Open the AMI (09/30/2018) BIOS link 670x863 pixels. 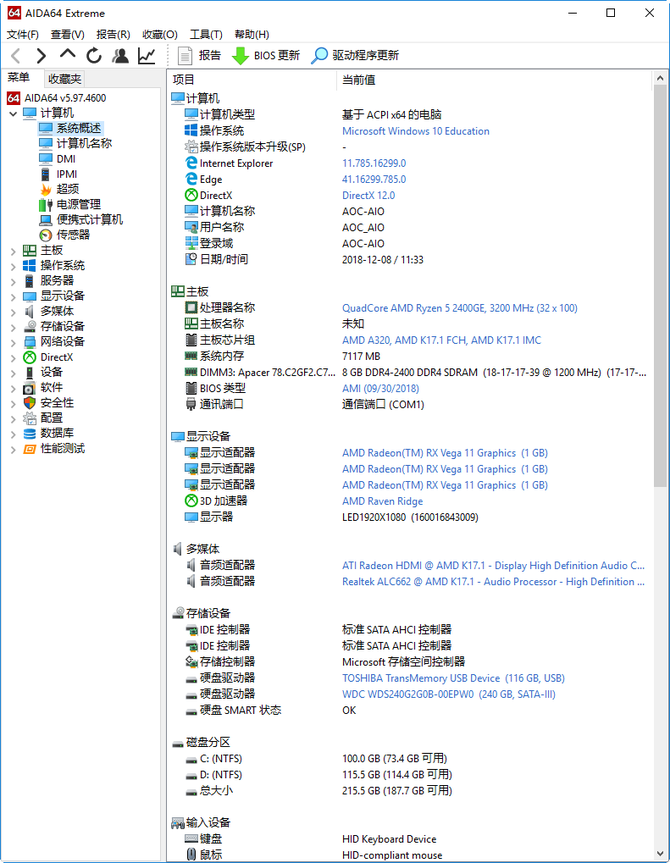(x=380, y=389)
